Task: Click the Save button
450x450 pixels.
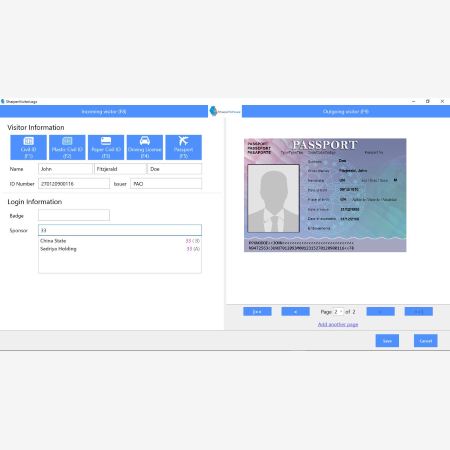Action: point(387,341)
